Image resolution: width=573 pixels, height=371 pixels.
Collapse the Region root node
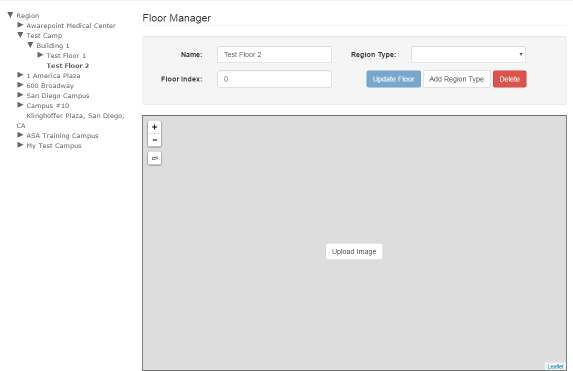(10, 15)
